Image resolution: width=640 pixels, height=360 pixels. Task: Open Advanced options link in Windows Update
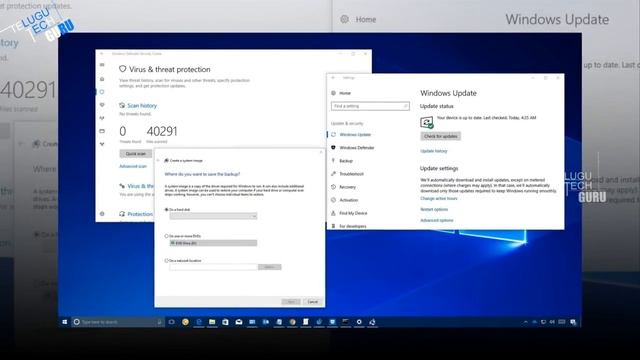(x=437, y=220)
